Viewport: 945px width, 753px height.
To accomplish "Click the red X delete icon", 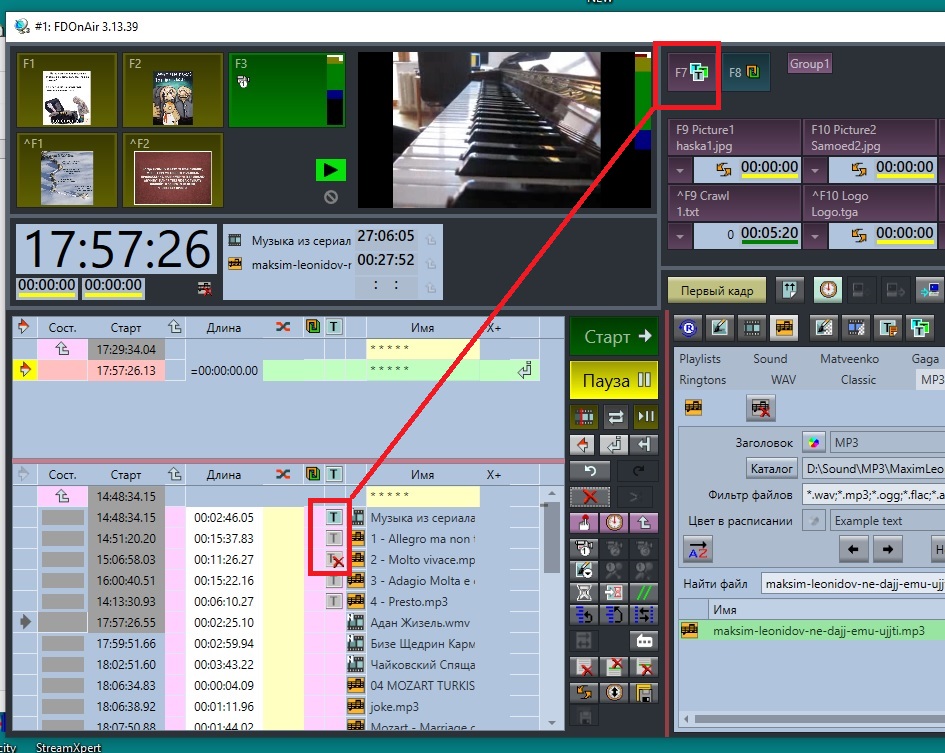I will click(x=589, y=495).
